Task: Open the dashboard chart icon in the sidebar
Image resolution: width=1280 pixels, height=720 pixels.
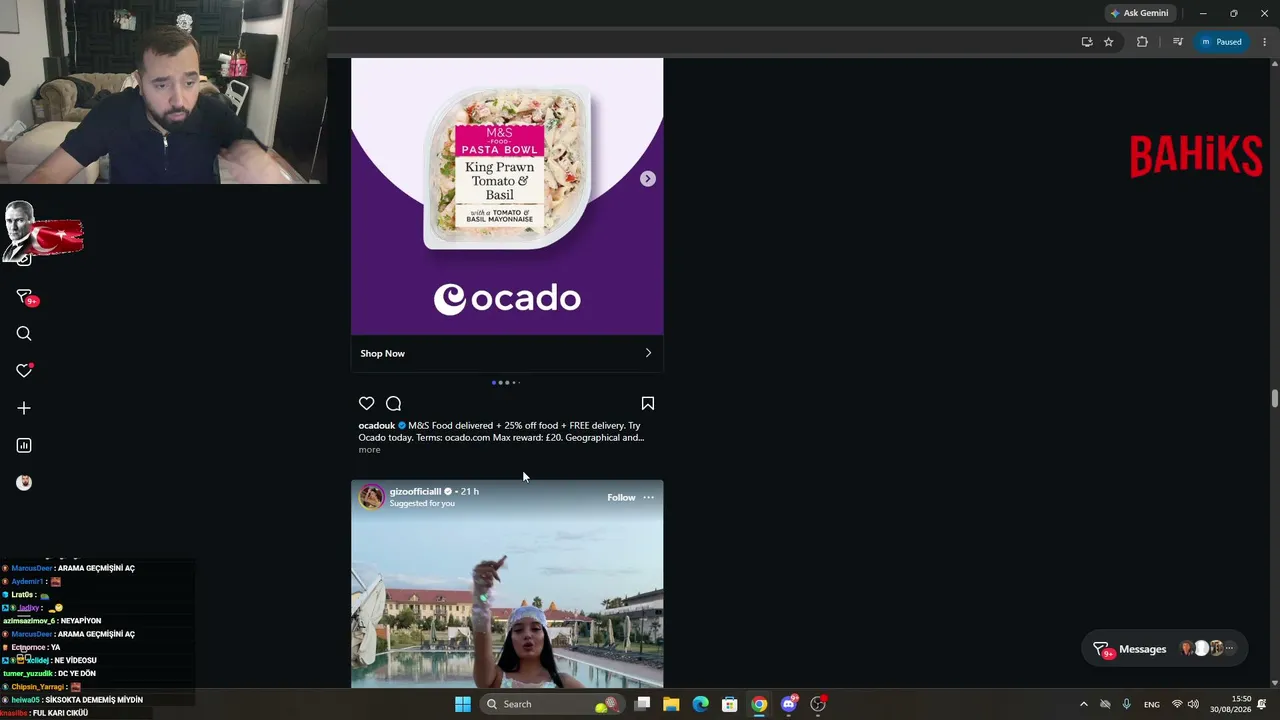Action: 24,445
